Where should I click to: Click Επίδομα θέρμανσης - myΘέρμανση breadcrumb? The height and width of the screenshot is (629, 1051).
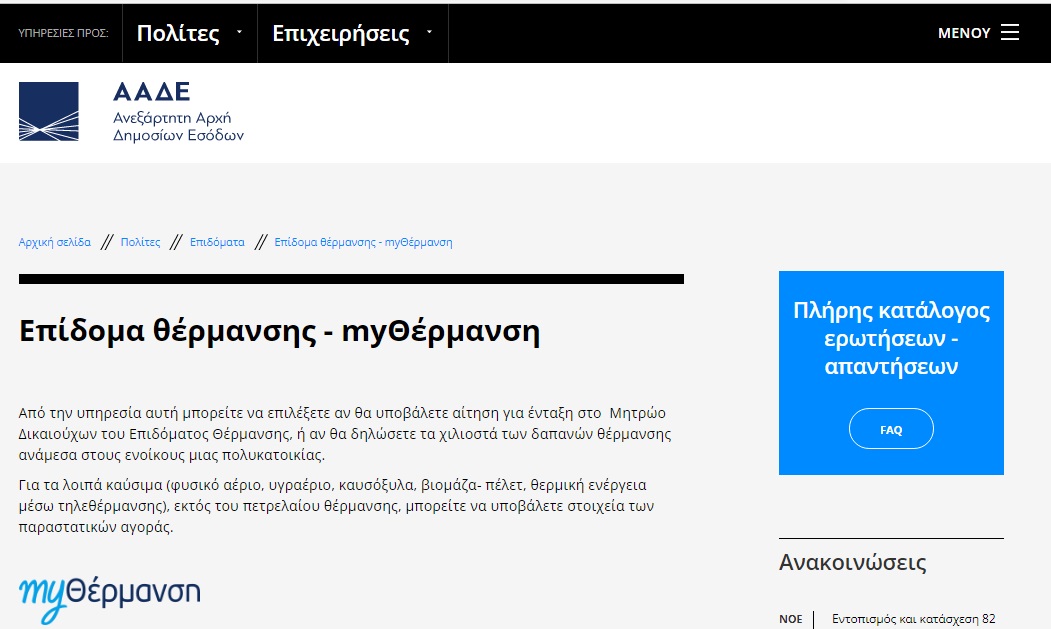[363, 242]
